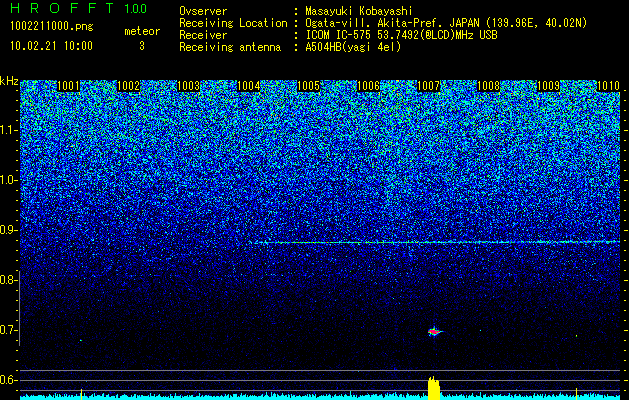Click the 1008 time marker
Image resolution: width=629 pixels, height=400 pixels.
[488, 86]
